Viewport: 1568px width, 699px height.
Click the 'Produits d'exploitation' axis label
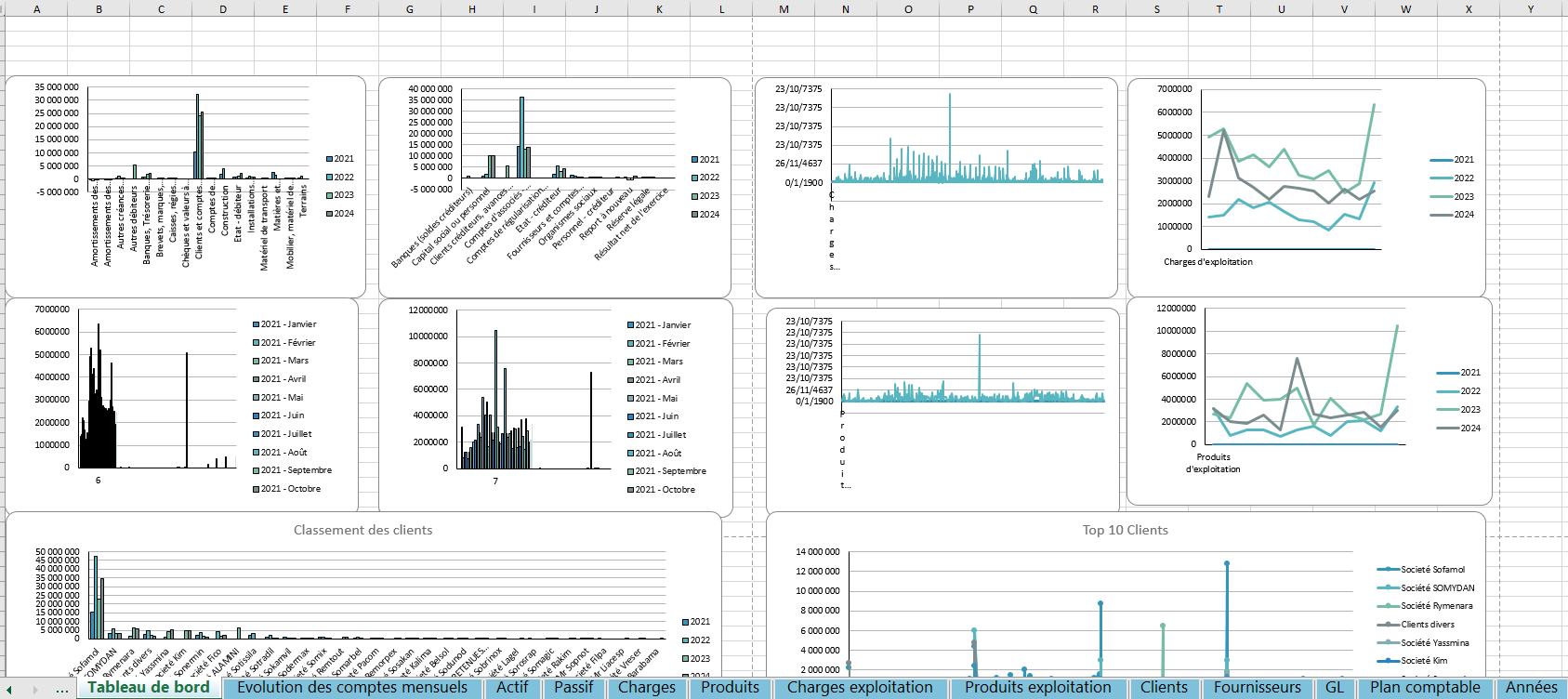pos(1213,464)
